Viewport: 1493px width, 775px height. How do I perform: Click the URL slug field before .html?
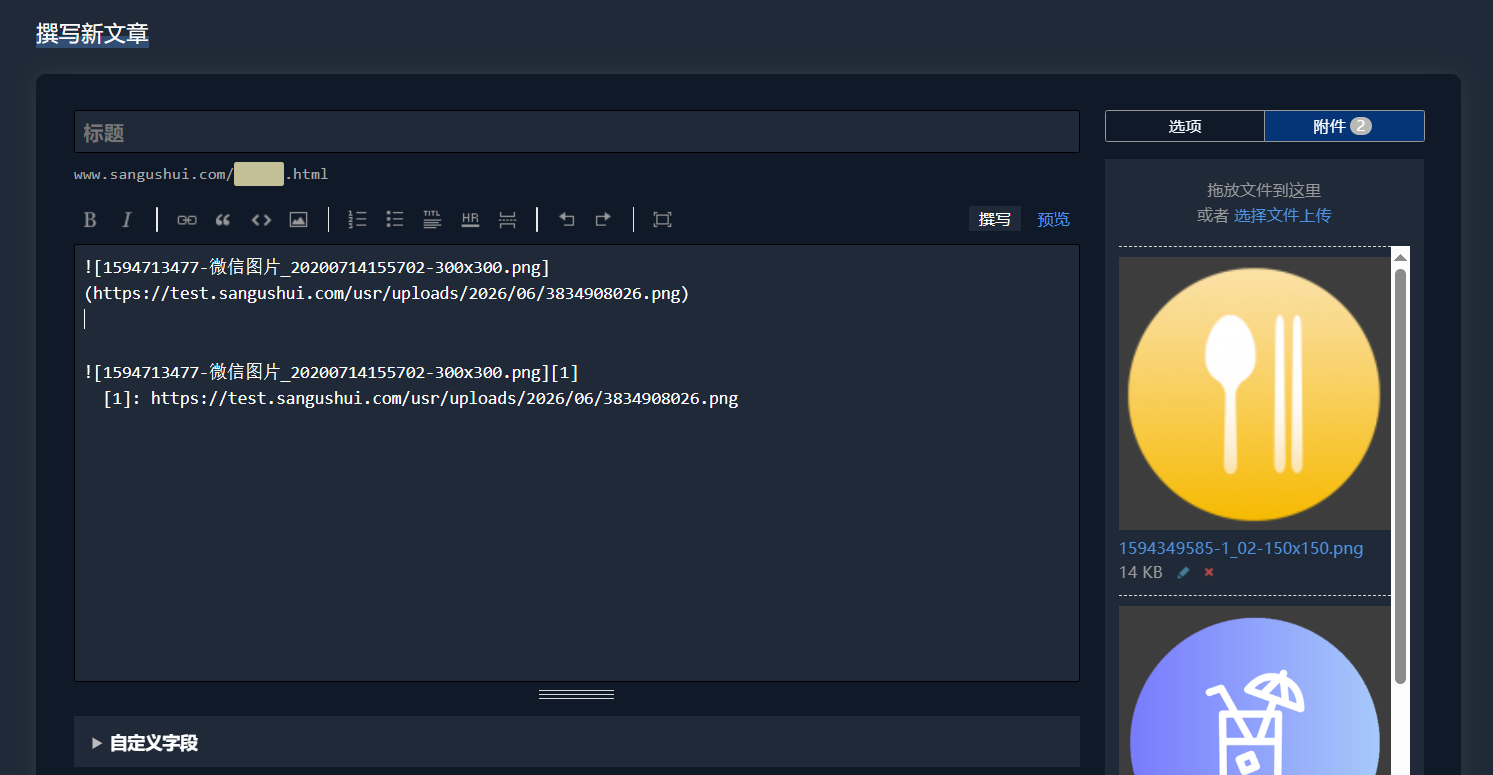coord(259,174)
